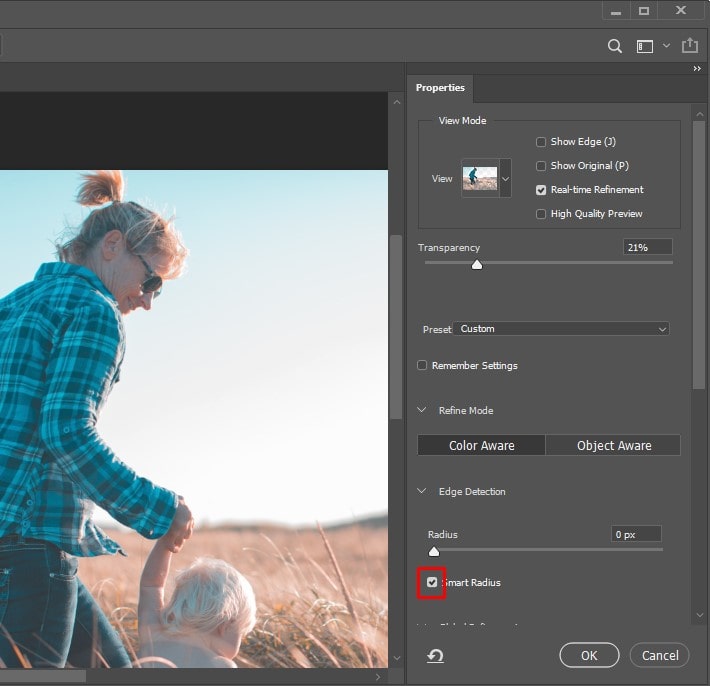The height and width of the screenshot is (686, 710).
Task: Open the View mode thumbnail dropdown
Action: [x=505, y=179]
